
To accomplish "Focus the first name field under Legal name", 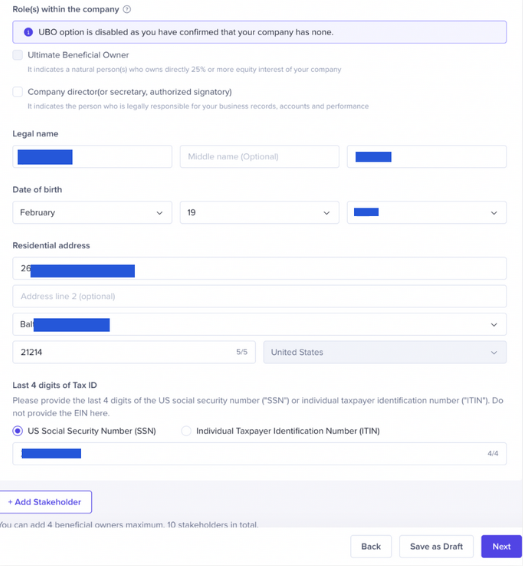I will [92, 157].
